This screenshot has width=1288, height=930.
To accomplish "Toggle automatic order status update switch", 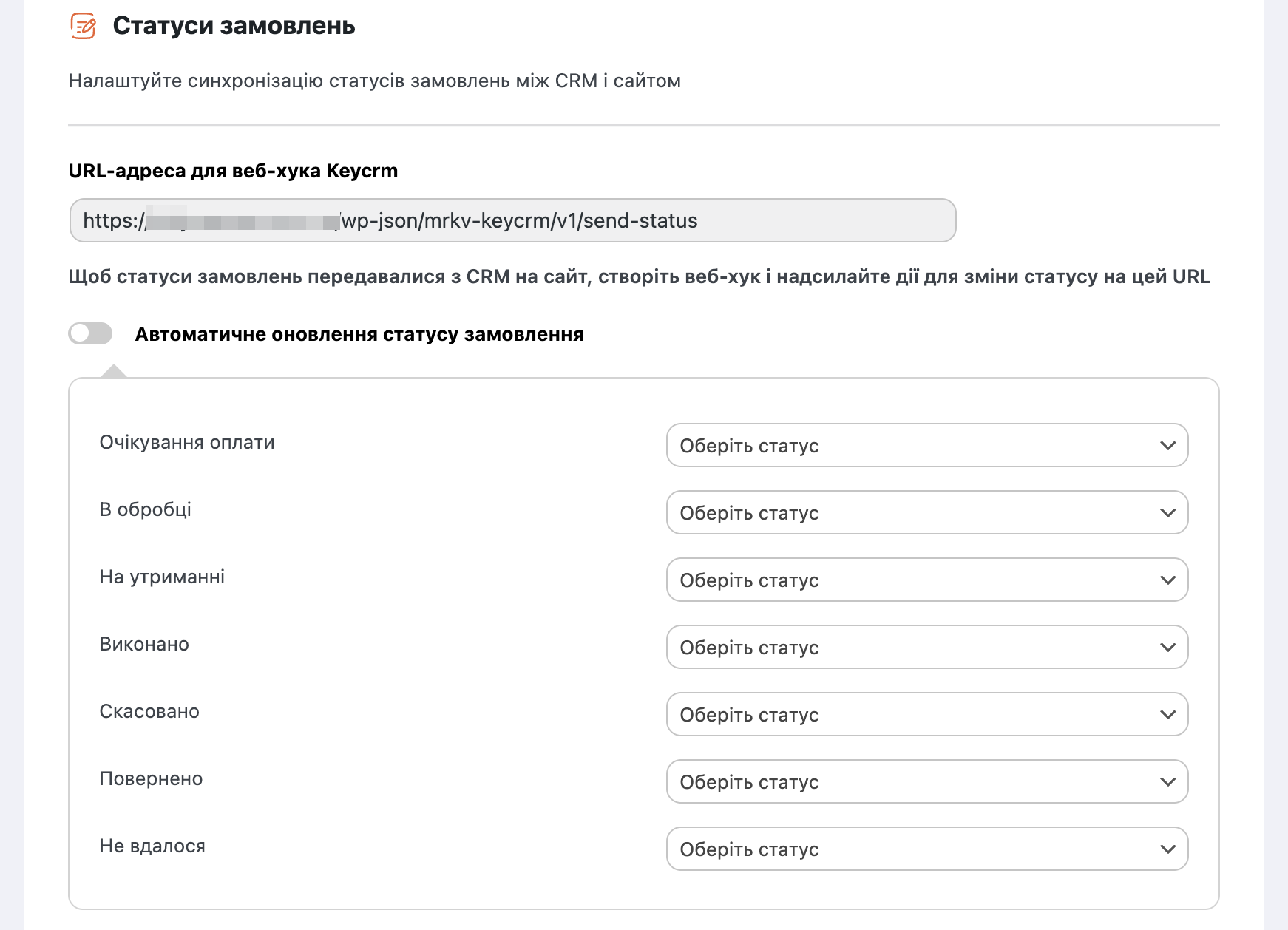I will (90, 333).
